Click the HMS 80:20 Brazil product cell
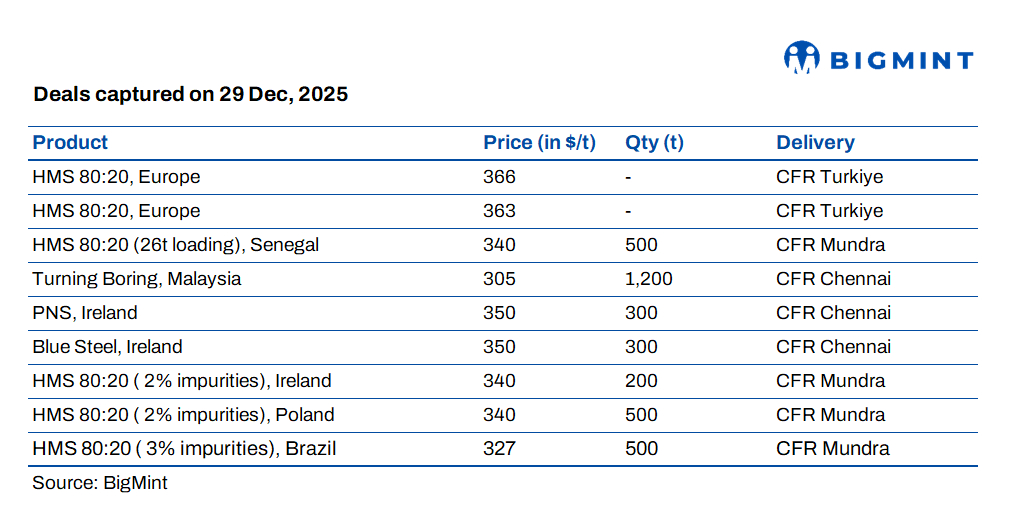 pyautogui.click(x=184, y=449)
